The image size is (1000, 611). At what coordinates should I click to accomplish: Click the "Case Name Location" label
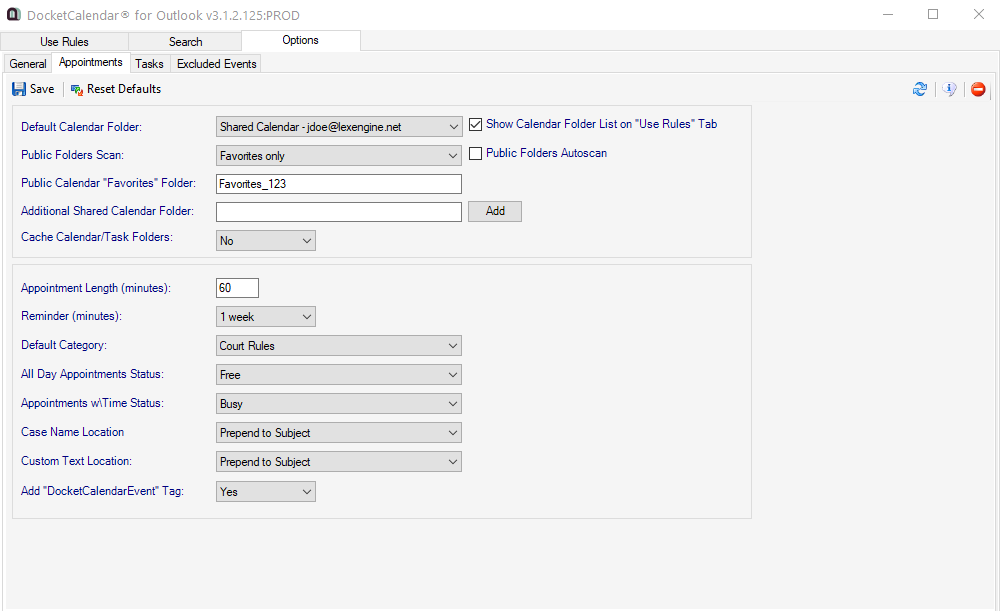click(73, 432)
